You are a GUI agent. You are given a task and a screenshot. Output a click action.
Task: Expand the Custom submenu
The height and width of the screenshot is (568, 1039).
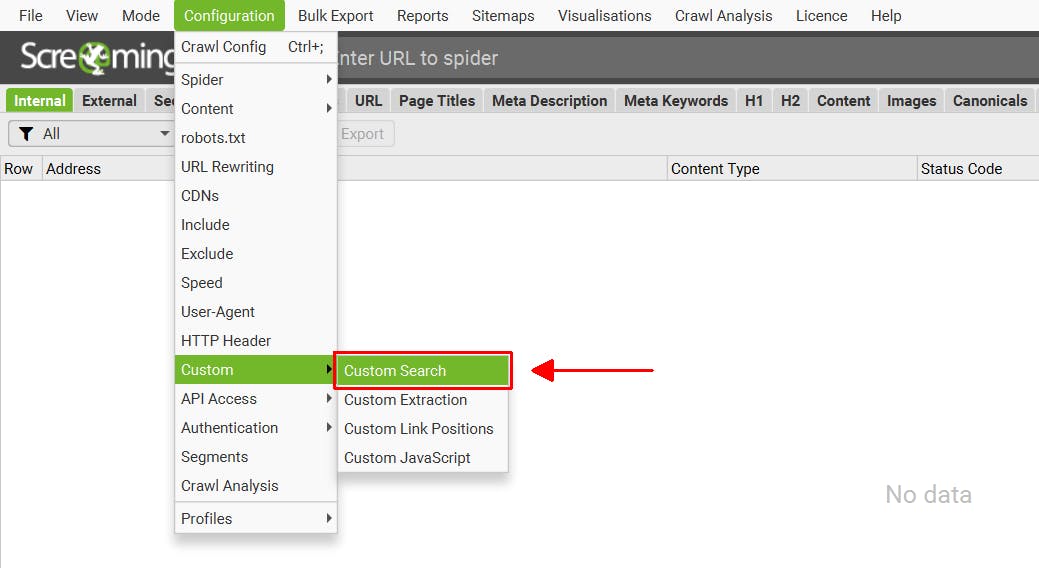pyautogui.click(x=256, y=370)
